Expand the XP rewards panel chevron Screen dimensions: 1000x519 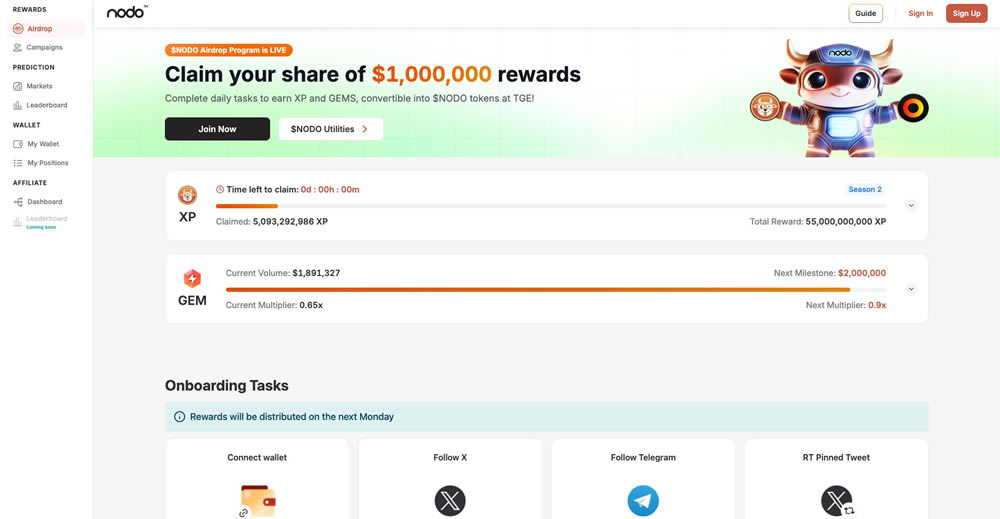coord(911,206)
